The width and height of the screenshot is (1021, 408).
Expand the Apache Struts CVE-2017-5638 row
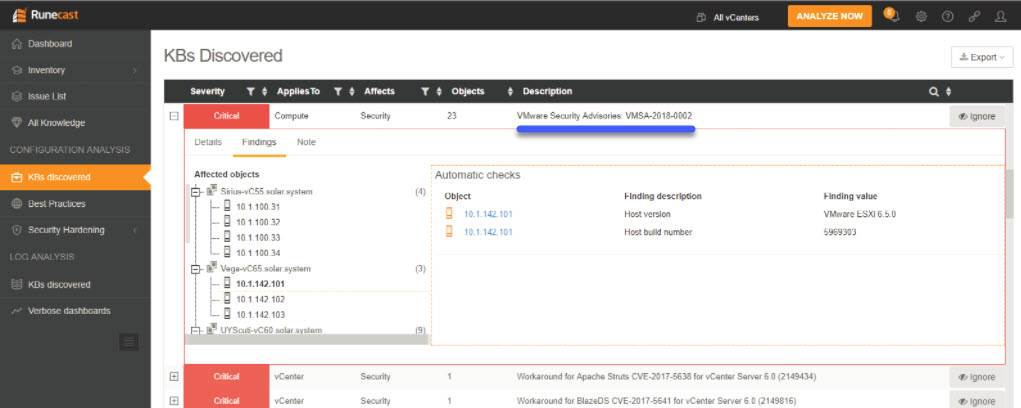(x=174, y=376)
